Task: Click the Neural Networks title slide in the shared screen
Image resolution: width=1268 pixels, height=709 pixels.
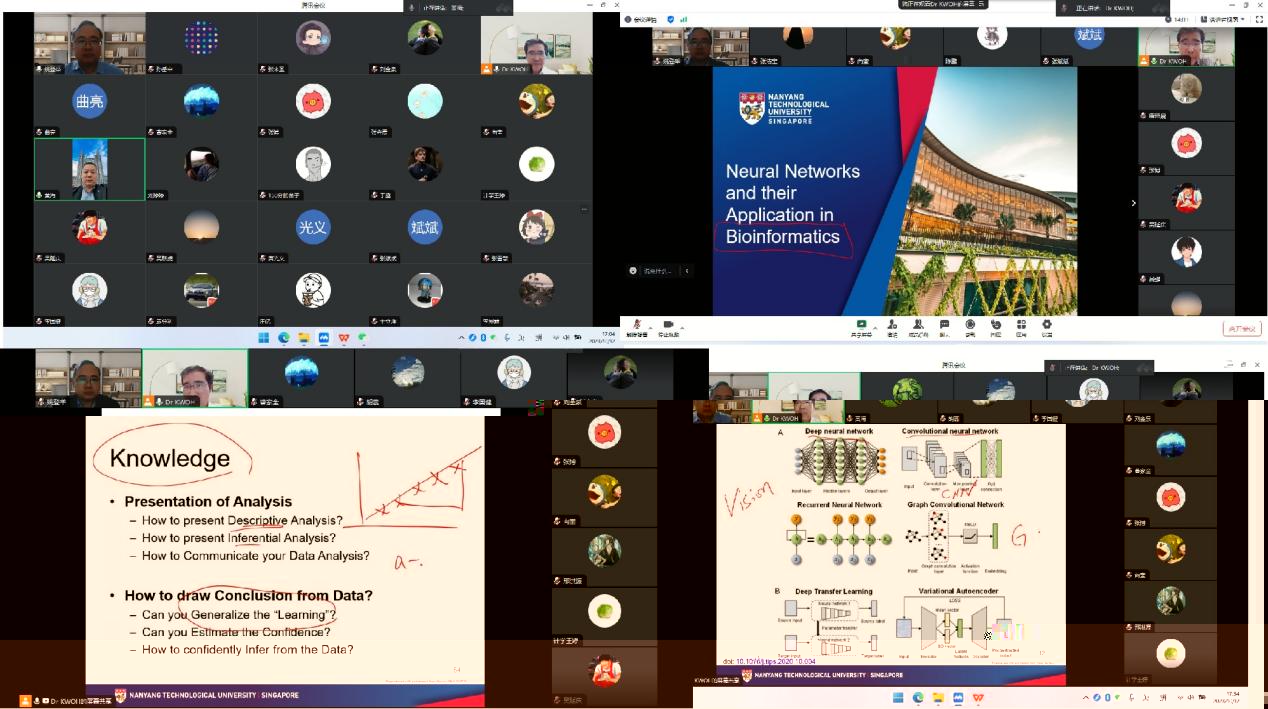Action: pyautogui.click(x=895, y=191)
